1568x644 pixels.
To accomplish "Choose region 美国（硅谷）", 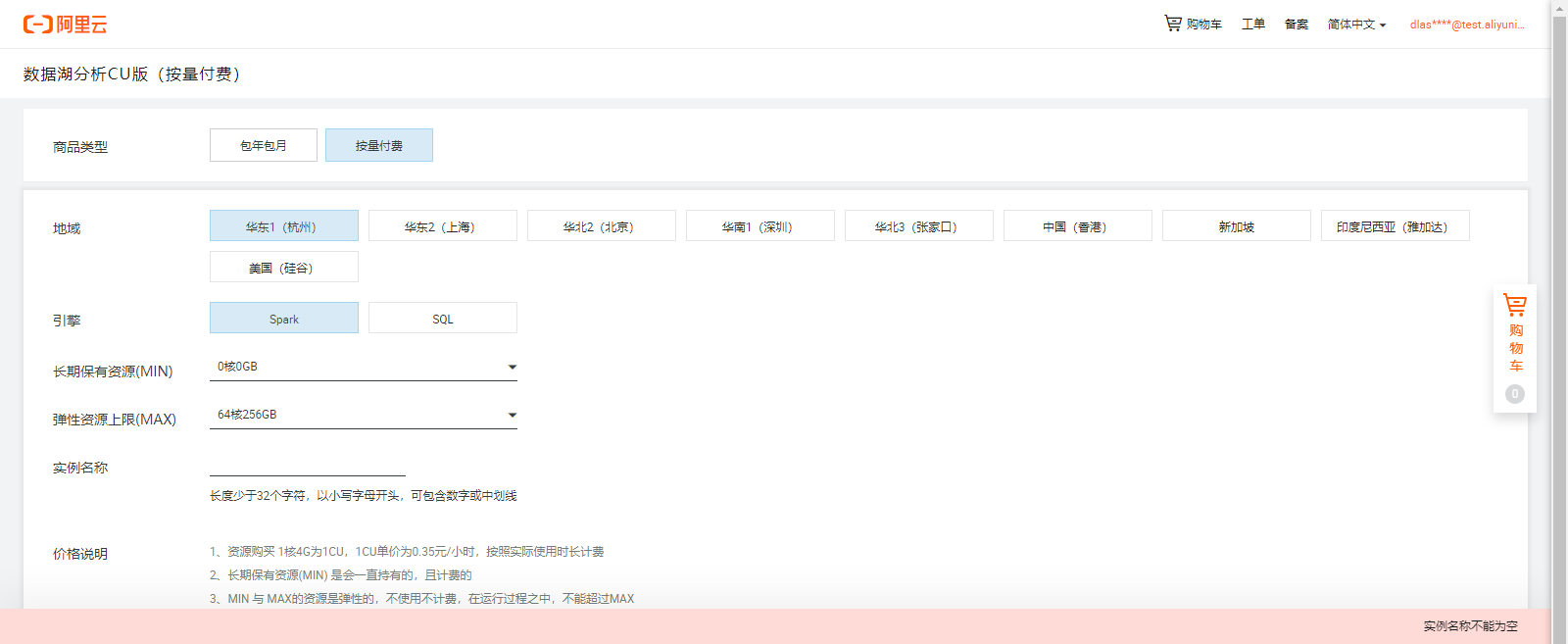I will pos(284,268).
